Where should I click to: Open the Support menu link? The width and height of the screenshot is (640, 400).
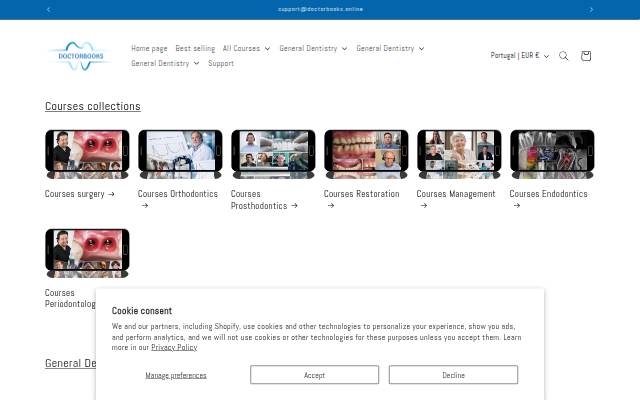point(221,63)
